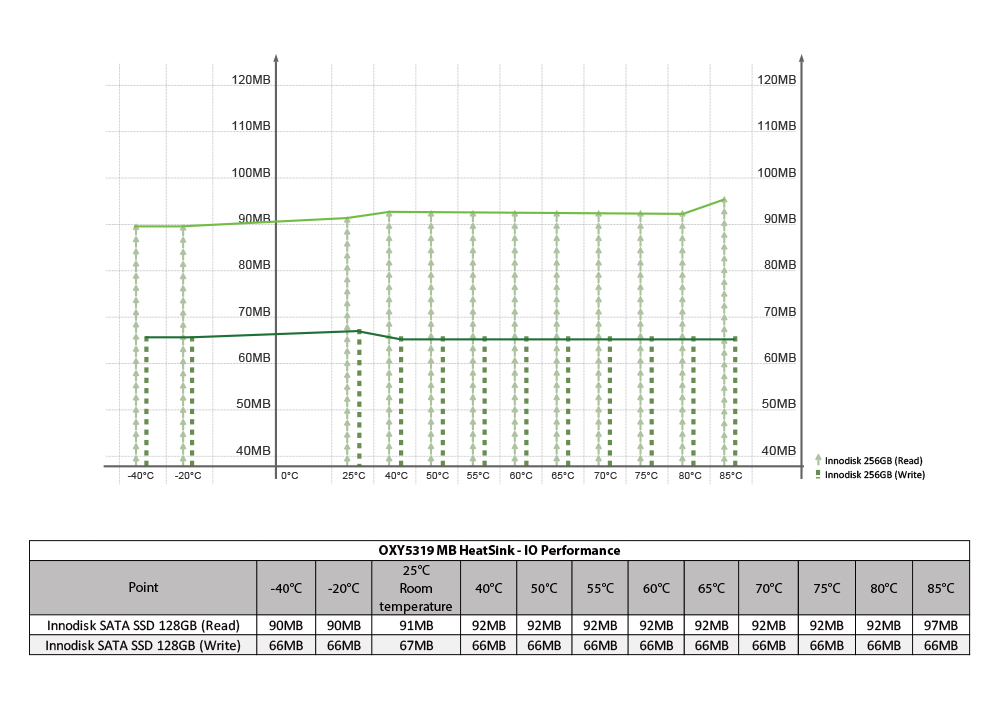Screen dimensions: 1000x728
Task: Click the 91MB Read value at room temperature
Action: (416, 625)
